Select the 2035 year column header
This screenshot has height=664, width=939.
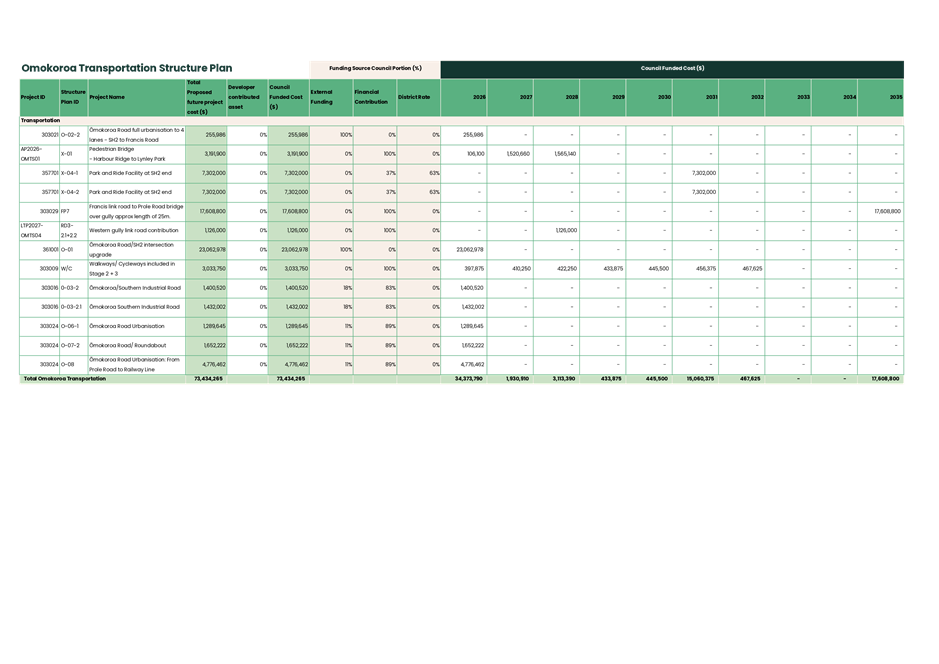pos(879,97)
